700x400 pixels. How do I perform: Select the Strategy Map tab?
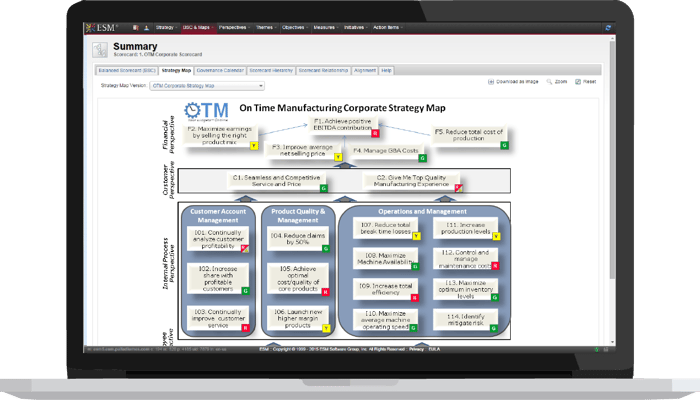[x=176, y=71]
